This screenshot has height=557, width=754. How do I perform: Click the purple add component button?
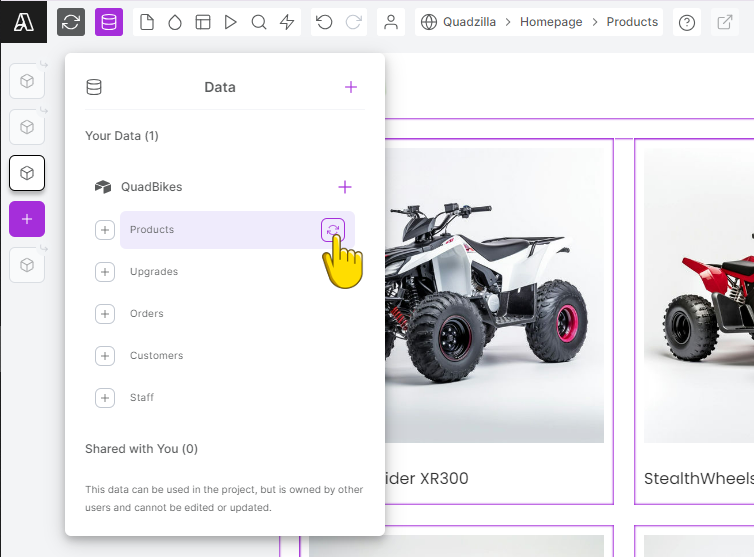point(27,219)
